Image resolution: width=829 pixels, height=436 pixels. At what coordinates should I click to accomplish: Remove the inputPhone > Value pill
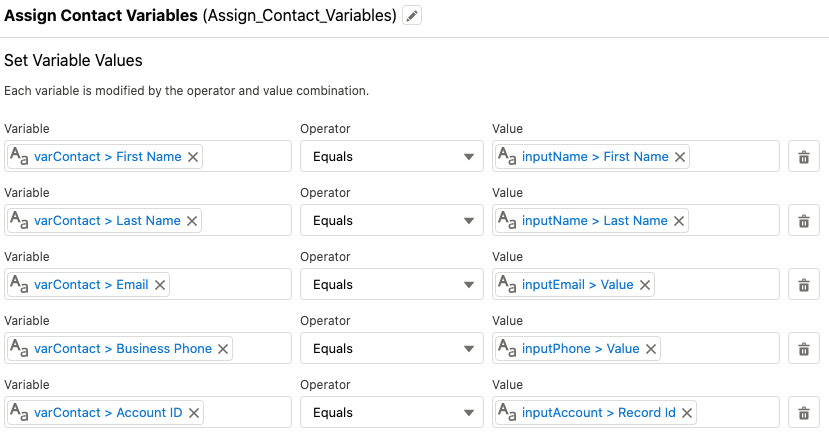651,349
